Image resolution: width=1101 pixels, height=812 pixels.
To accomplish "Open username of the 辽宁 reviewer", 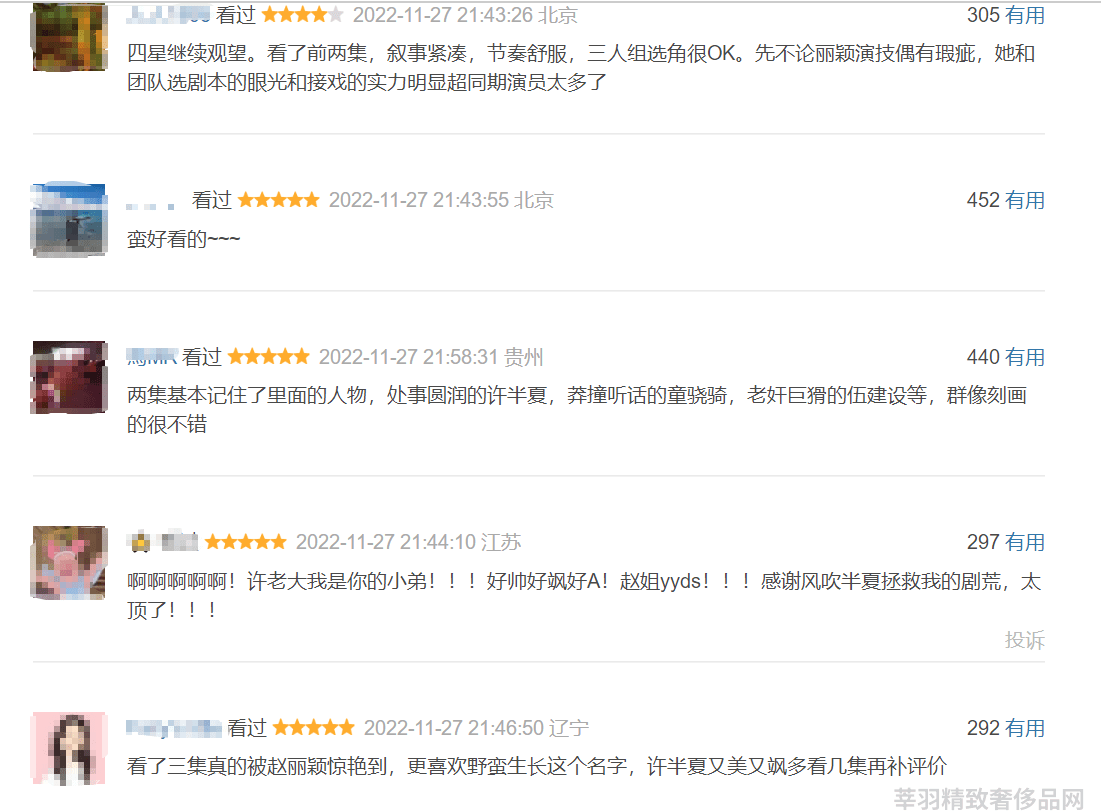I will click(174, 728).
